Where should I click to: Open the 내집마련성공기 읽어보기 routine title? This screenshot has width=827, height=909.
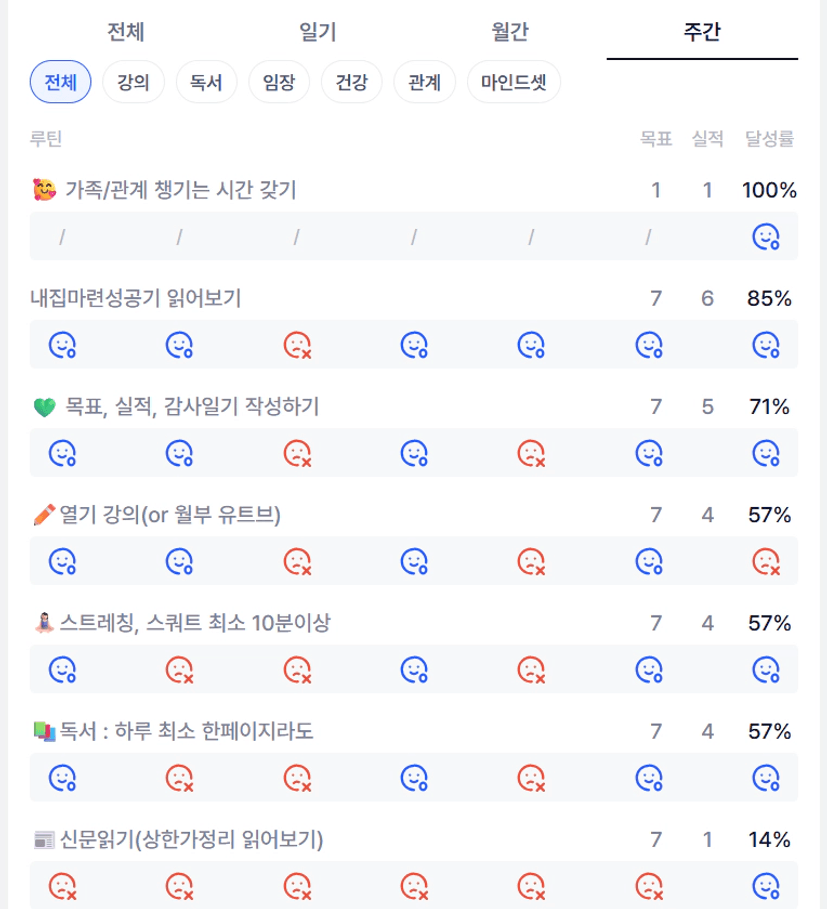136,298
